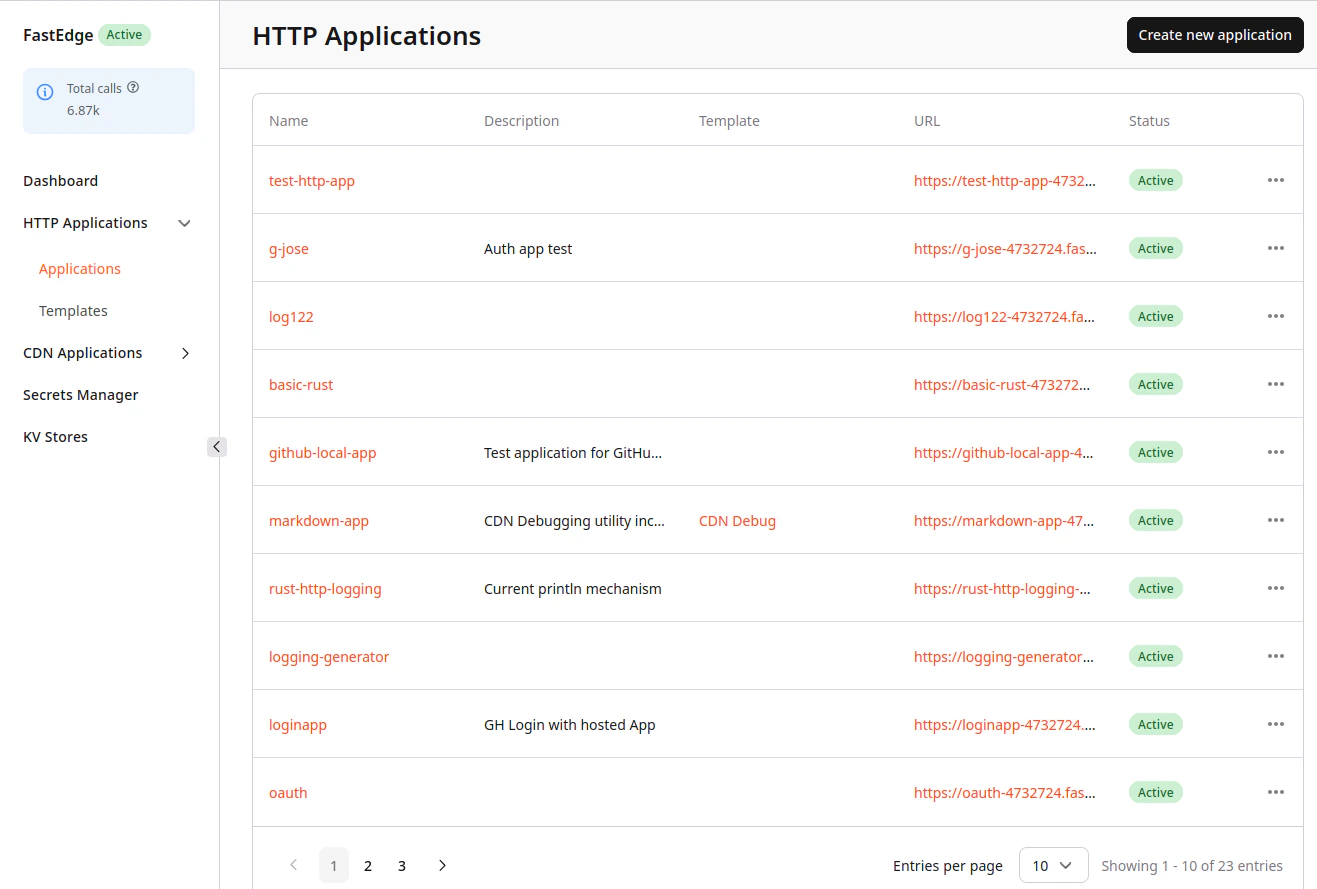Click the Create new application button
Image resolution: width=1317 pixels, height=889 pixels.
pyautogui.click(x=1214, y=34)
